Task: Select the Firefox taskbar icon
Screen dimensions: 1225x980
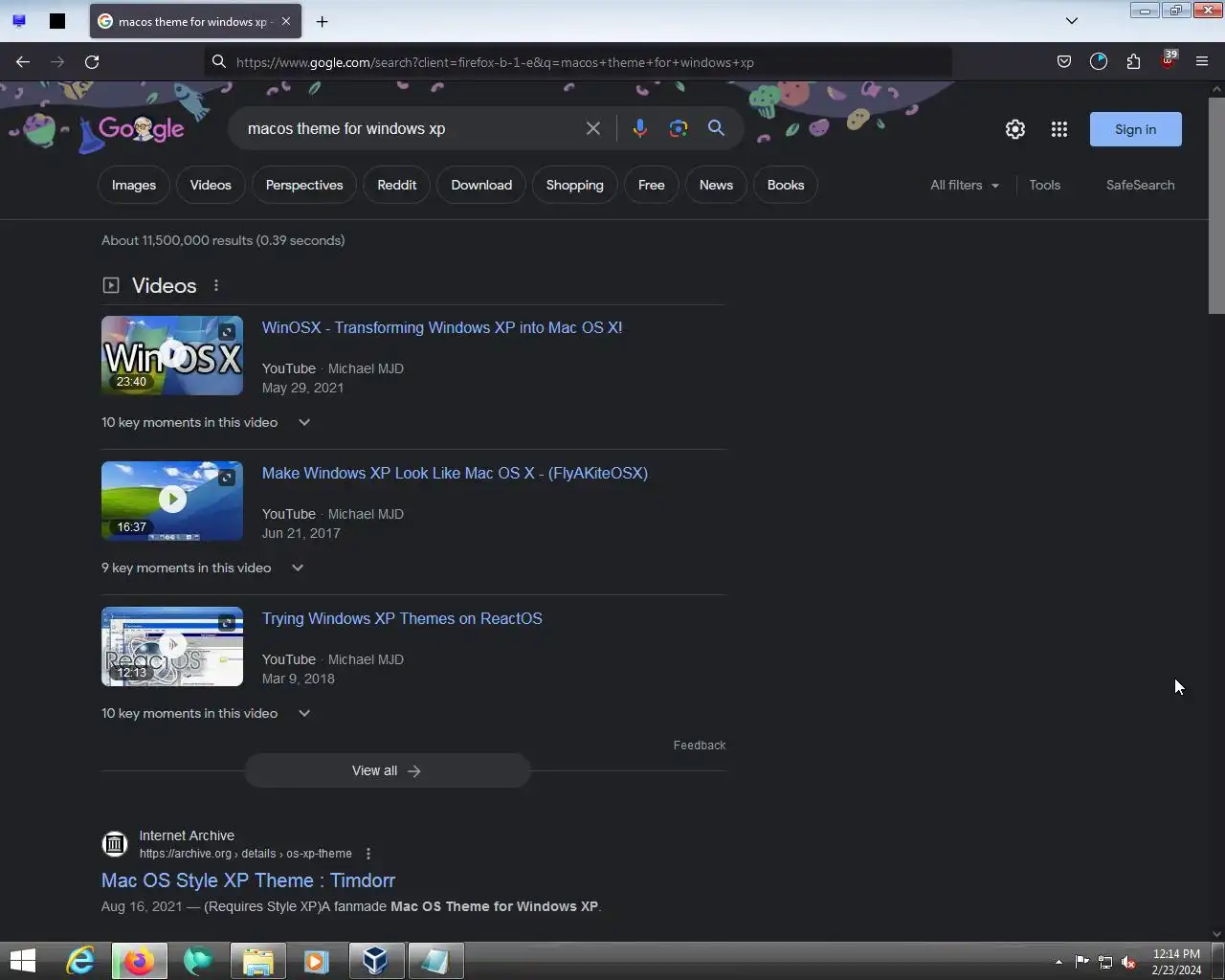Action: 140,961
